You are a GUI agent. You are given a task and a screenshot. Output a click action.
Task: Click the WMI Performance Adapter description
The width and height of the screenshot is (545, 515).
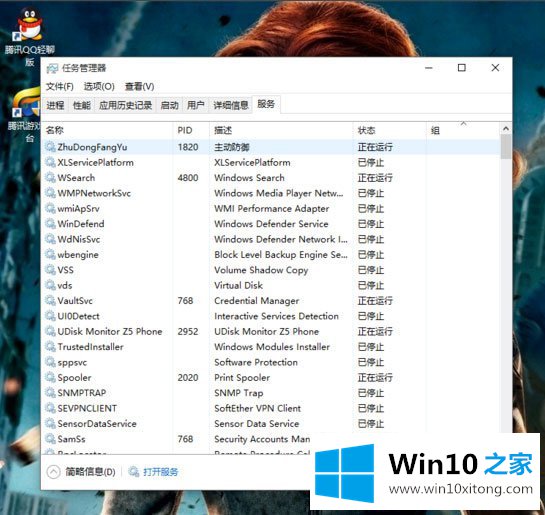pos(271,209)
